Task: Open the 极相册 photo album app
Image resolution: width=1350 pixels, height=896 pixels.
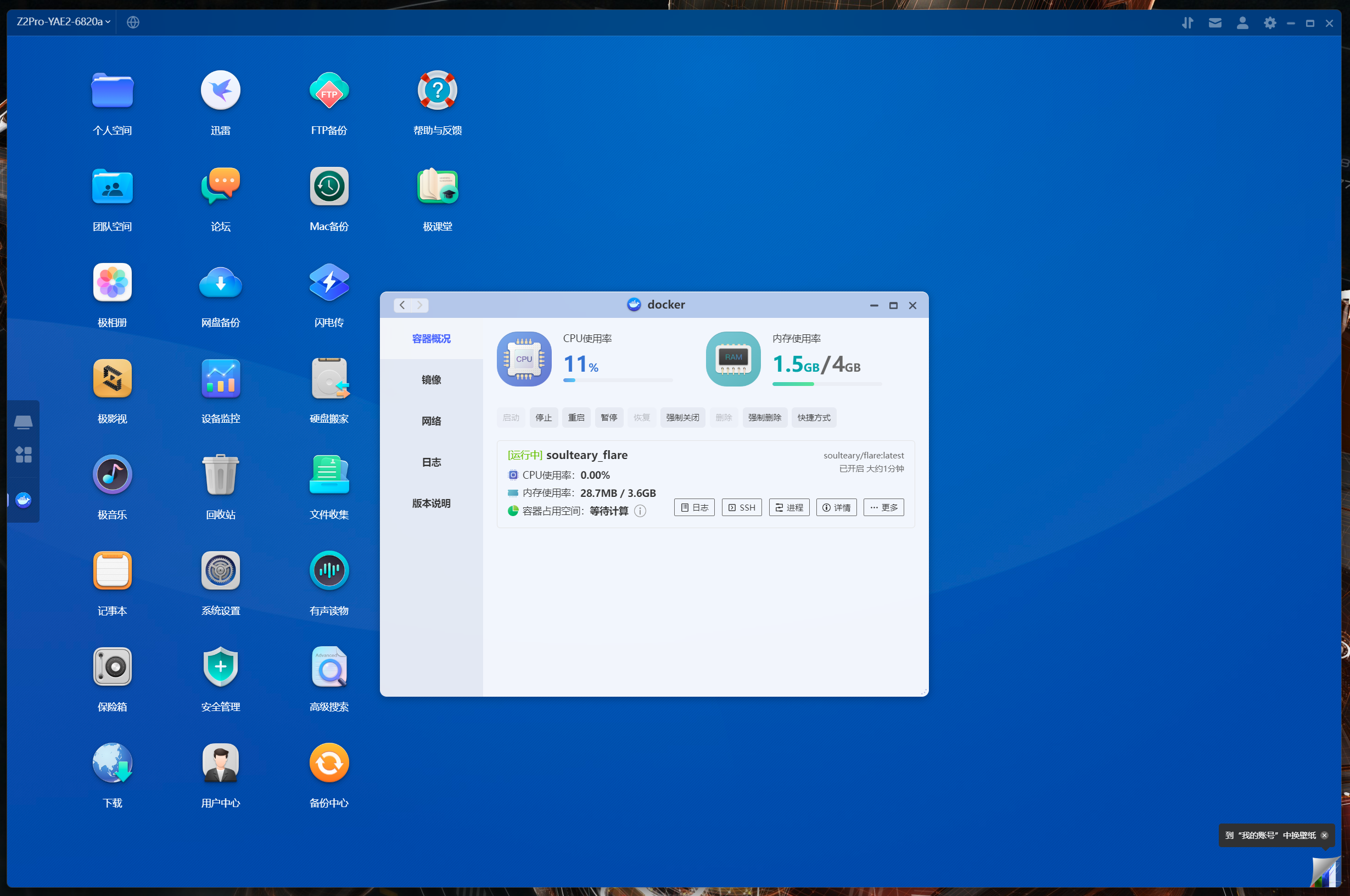Action: (x=112, y=283)
